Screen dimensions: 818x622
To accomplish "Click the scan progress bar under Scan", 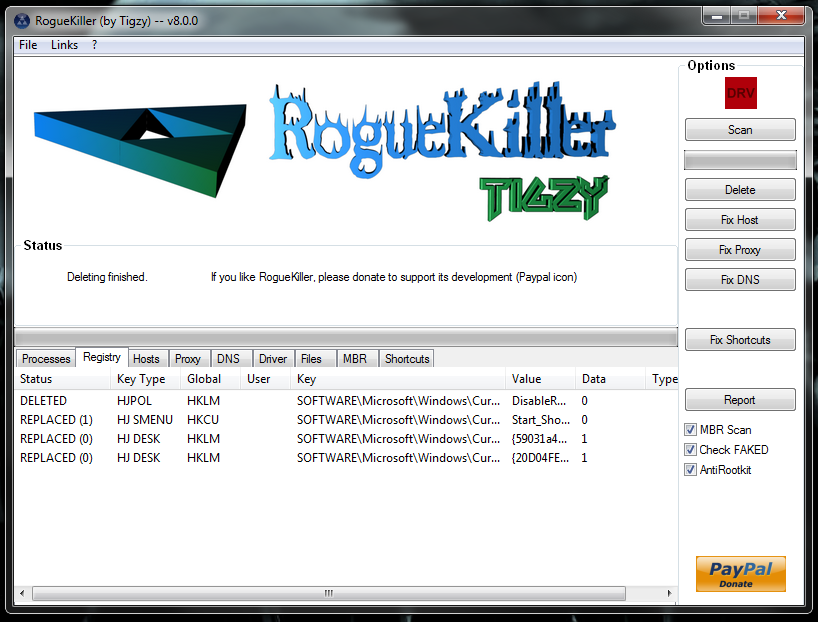I will [740, 160].
